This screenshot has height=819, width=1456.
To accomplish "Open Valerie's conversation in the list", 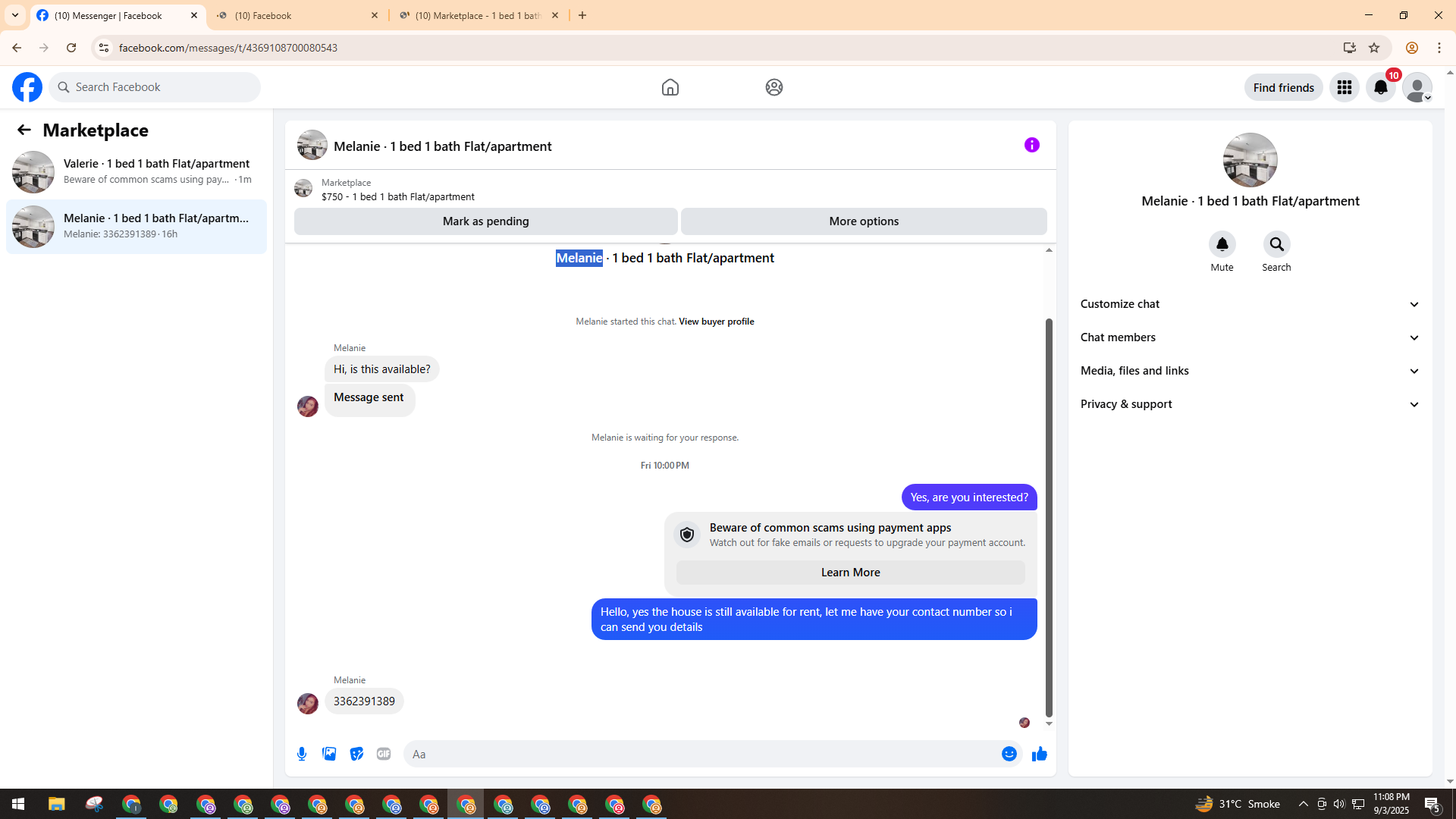I will pos(136,171).
